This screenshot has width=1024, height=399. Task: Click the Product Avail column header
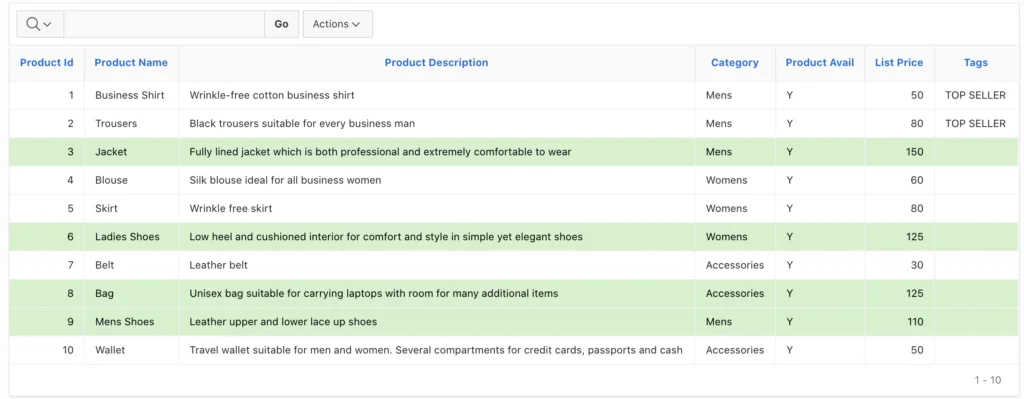[820, 63]
